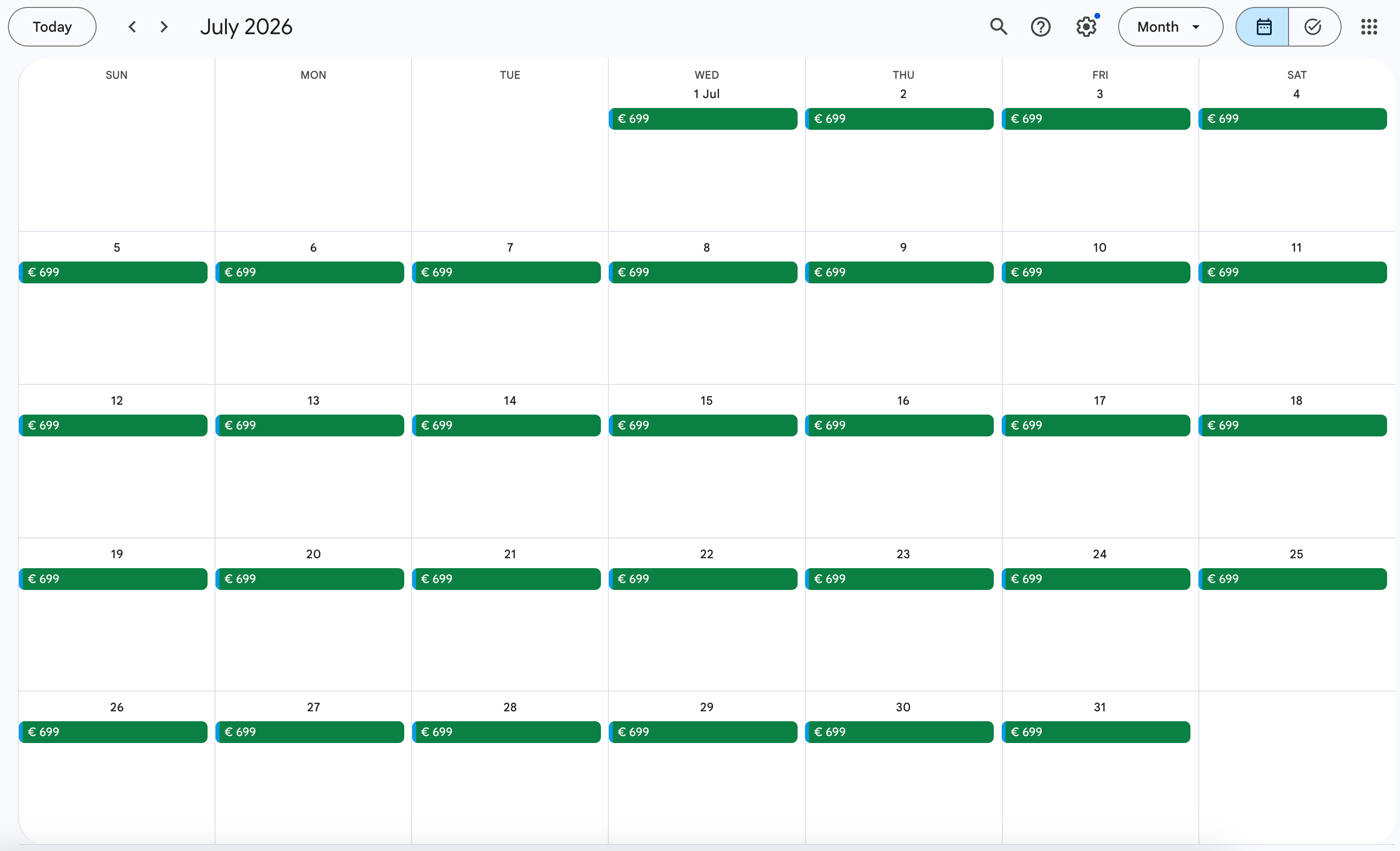This screenshot has height=851, width=1400.
Task: Open the settings gear menu
Action: (1086, 27)
